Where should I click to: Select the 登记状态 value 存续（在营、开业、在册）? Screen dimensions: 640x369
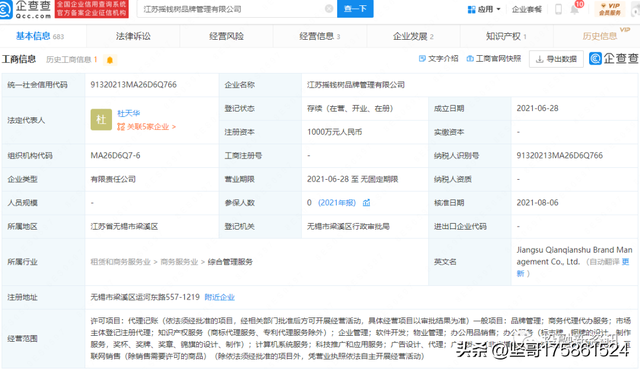pos(350,108)
